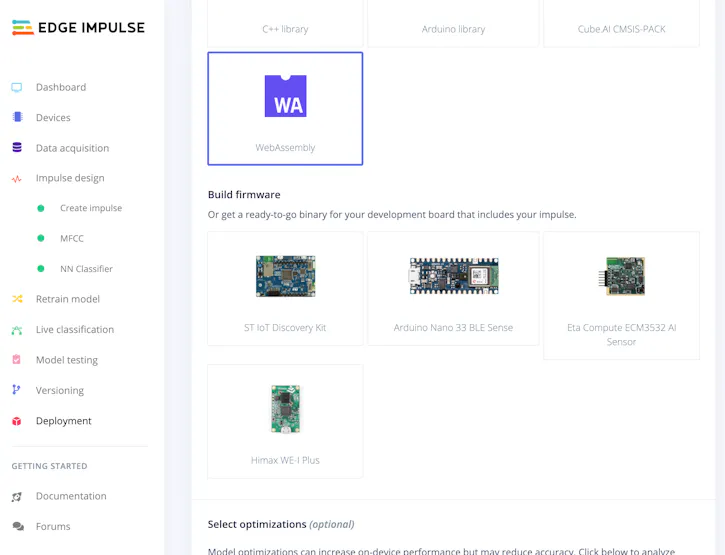Go to Devices in sidebar
Viewport: 725px width, 555px height.
pyautogui.click(x=53, y=117)
